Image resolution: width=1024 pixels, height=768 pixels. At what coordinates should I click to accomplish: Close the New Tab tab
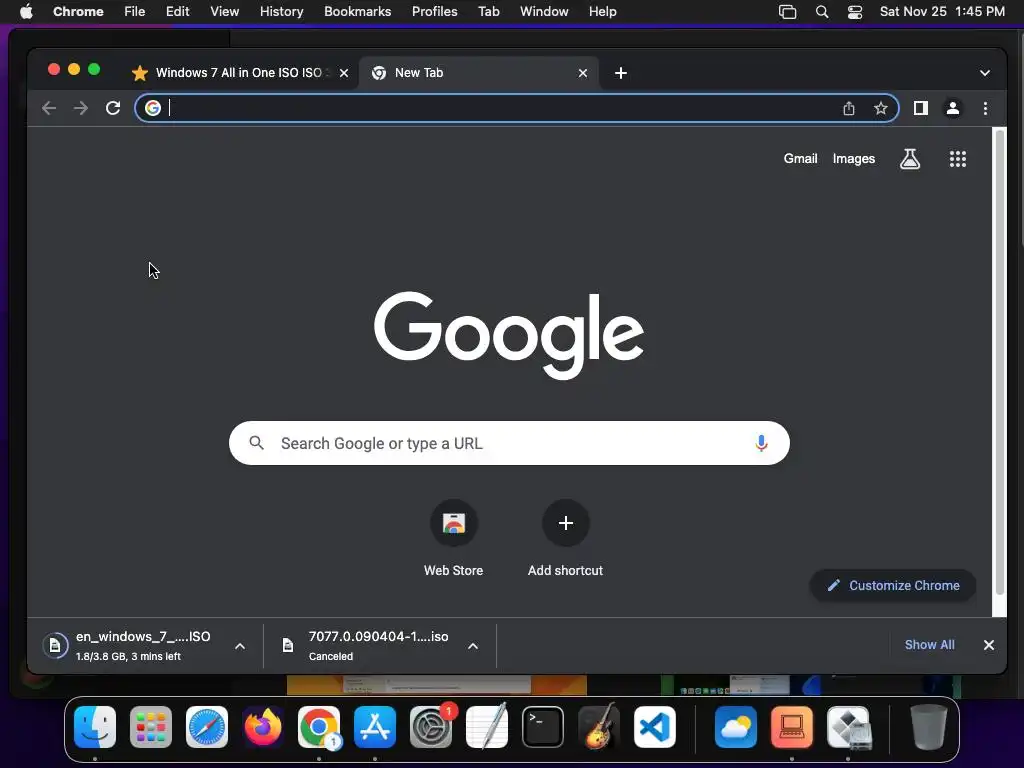[x=583, y=73]
